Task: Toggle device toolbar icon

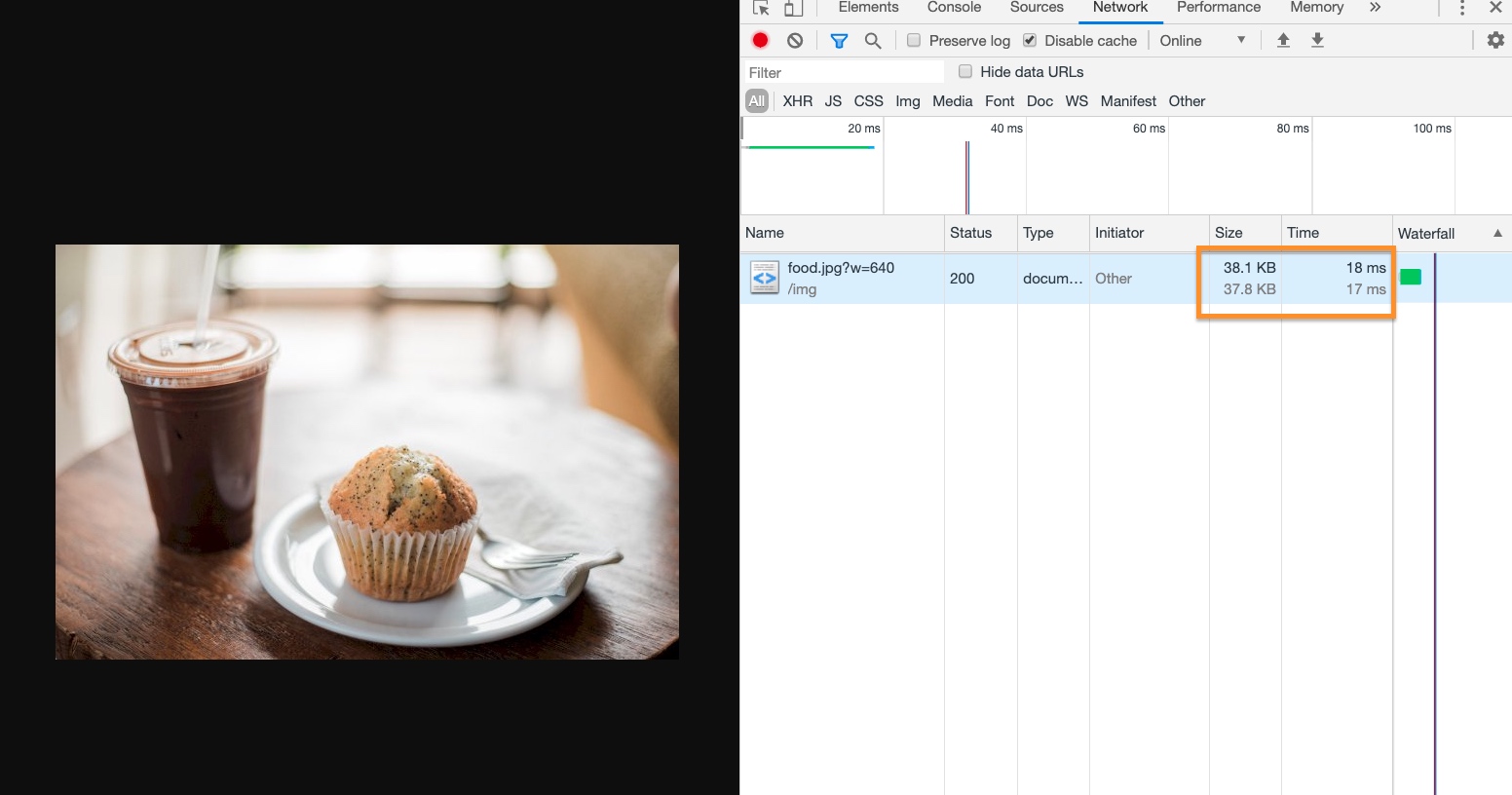Action: pos(794,8)
